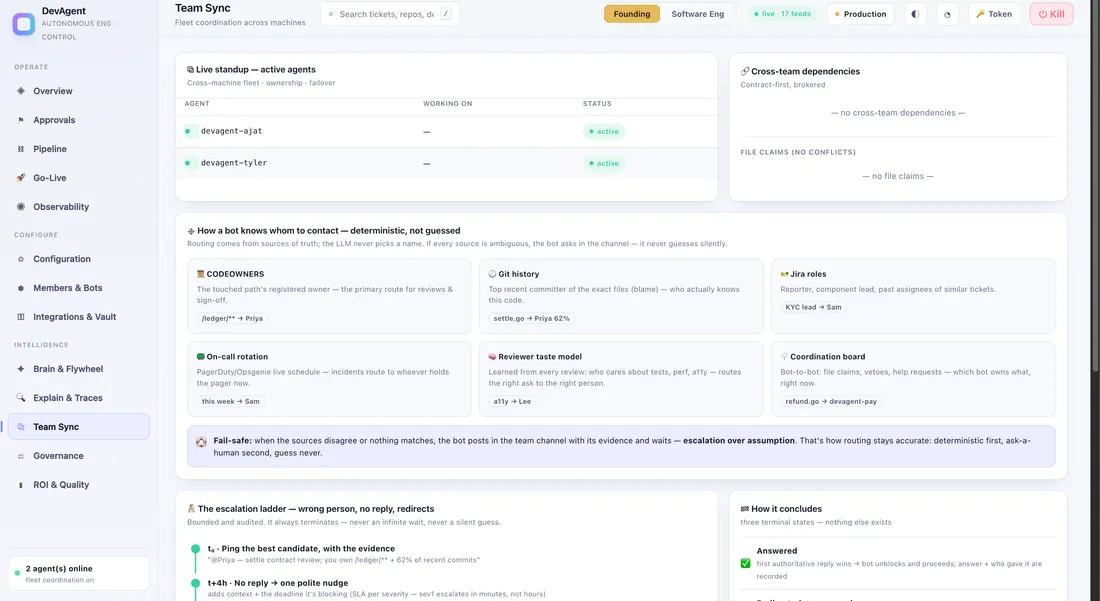Image resolution: width=1100 pixels, height=601 pixels.
Task: Click the settle.go → Priya 62% chip
Action: (x=531, y=318)
